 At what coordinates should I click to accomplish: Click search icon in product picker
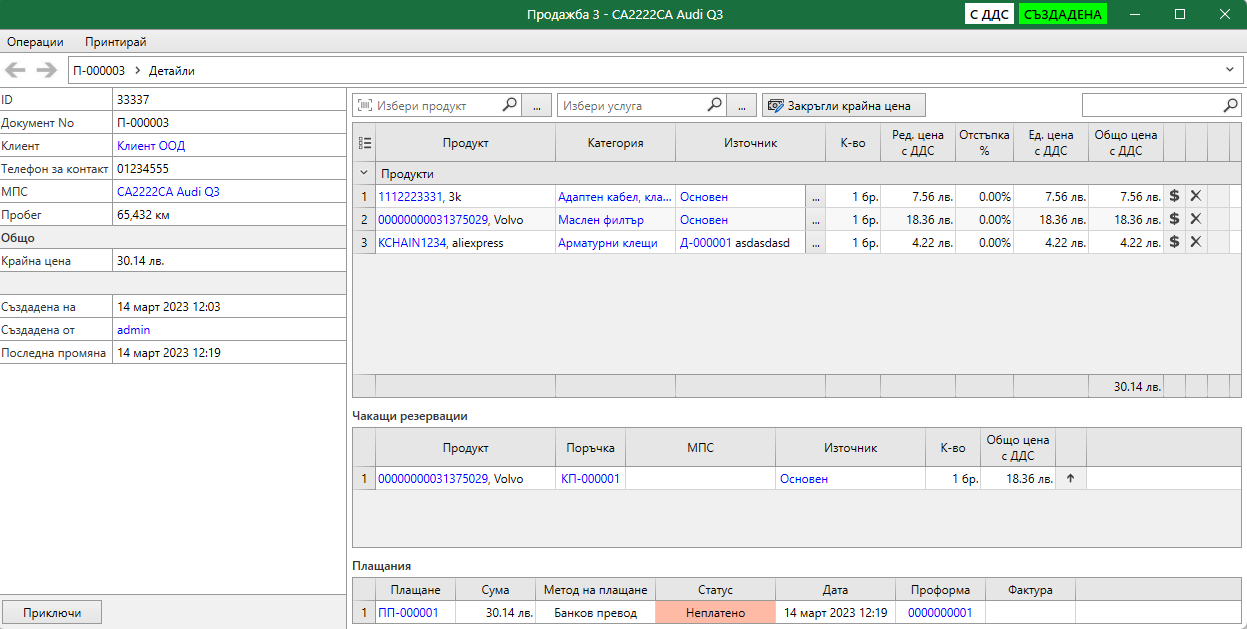(509, 105)
